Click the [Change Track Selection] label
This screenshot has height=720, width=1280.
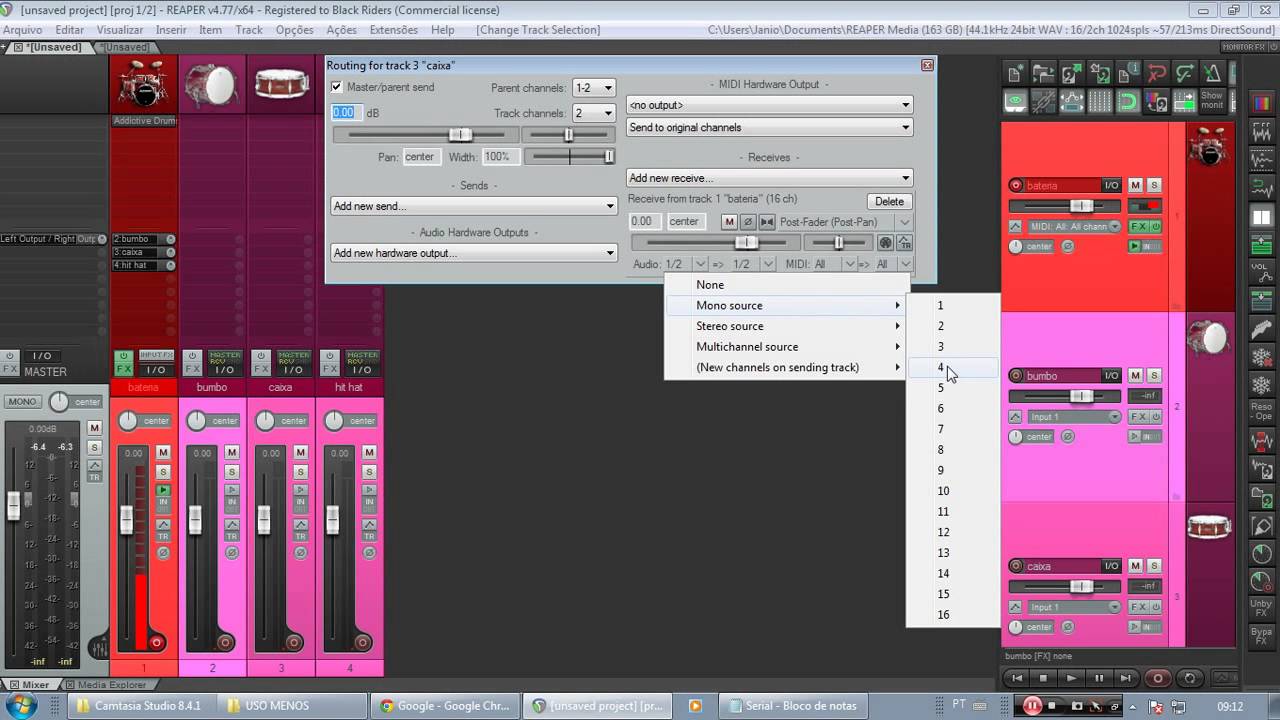coord(538,30)
